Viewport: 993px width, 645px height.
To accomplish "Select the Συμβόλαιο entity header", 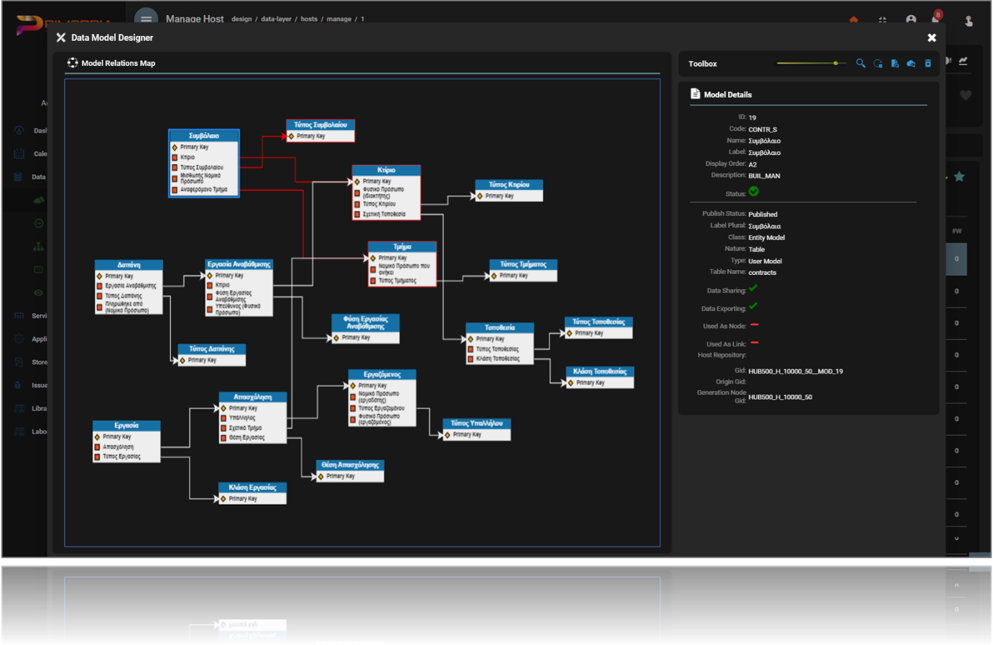I will click(204, 135).
